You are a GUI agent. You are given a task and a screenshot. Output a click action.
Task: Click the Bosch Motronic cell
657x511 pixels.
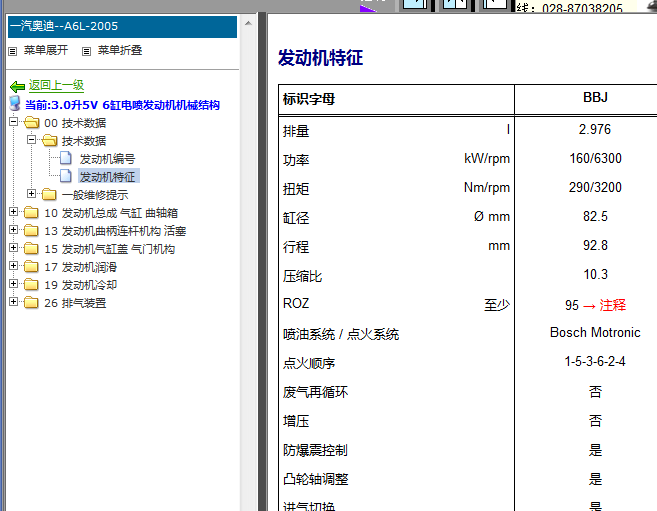pyautogui.click(x=595, y=333)
